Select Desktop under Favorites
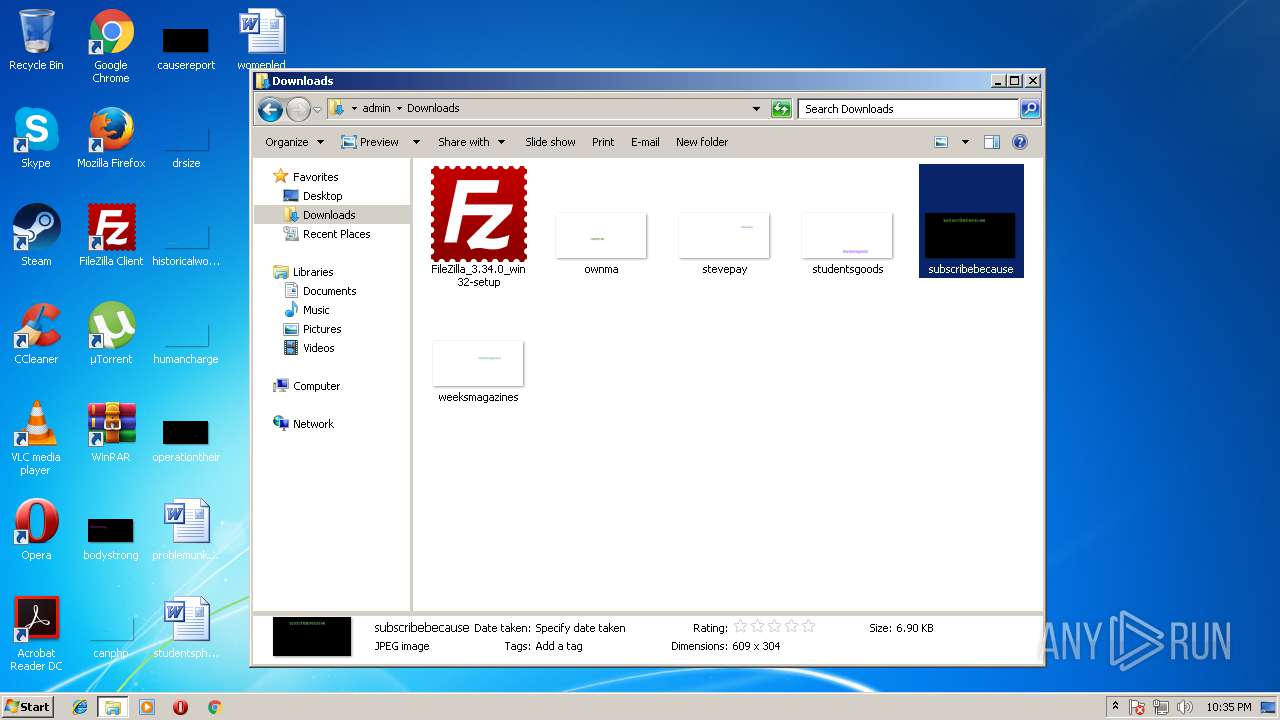1280x720 pixels. tap(322, 196)
